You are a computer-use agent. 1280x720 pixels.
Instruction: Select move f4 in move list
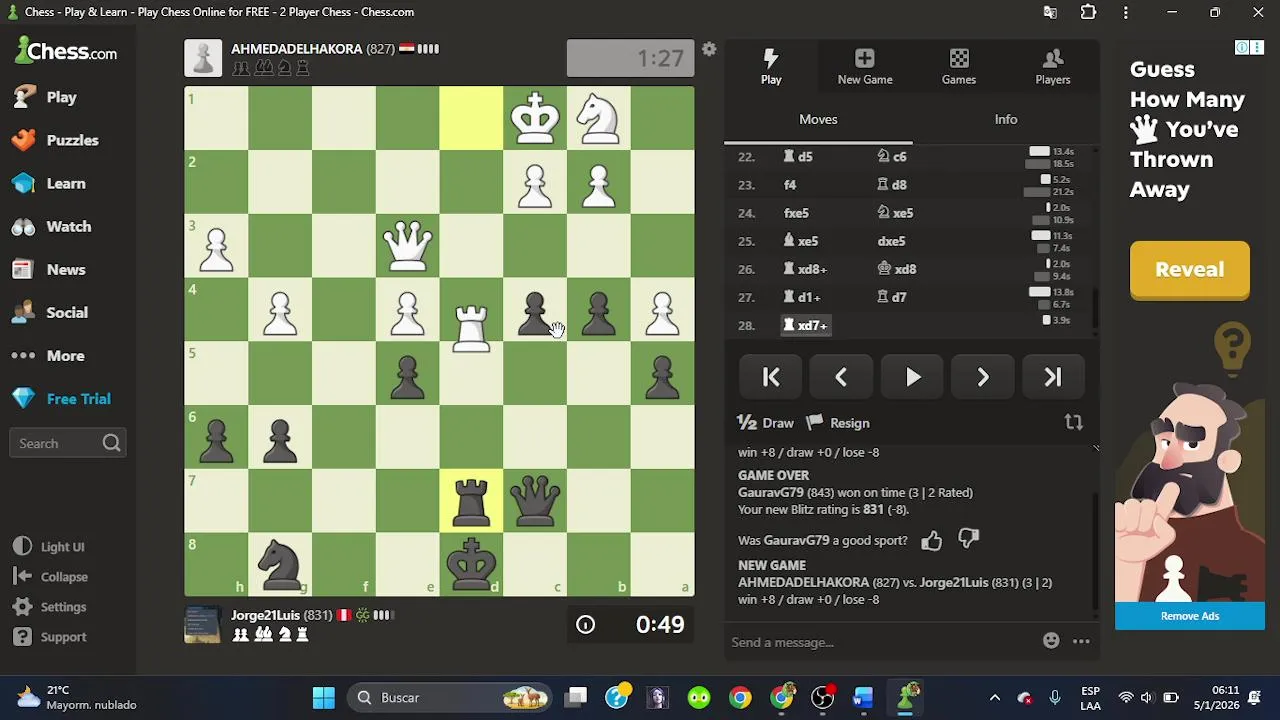790,185
